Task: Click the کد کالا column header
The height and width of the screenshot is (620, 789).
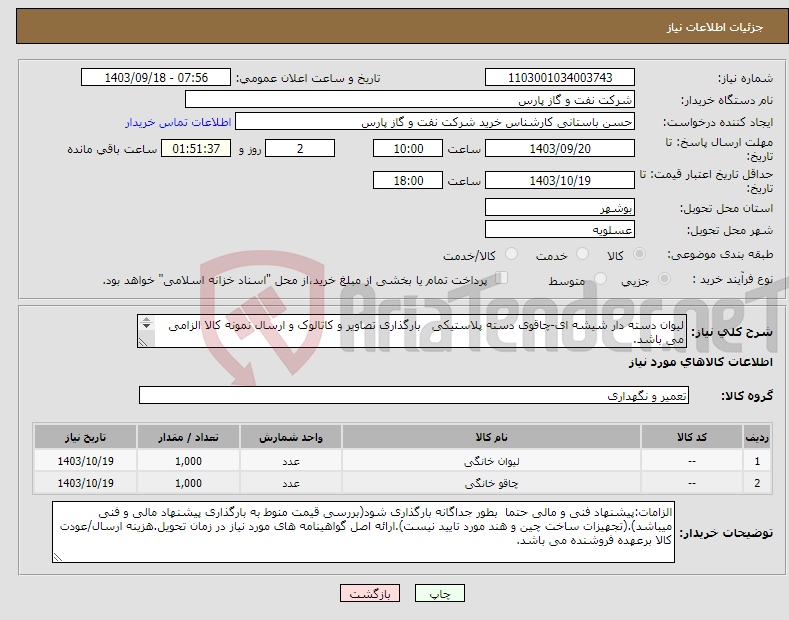Action: [692, 437]
